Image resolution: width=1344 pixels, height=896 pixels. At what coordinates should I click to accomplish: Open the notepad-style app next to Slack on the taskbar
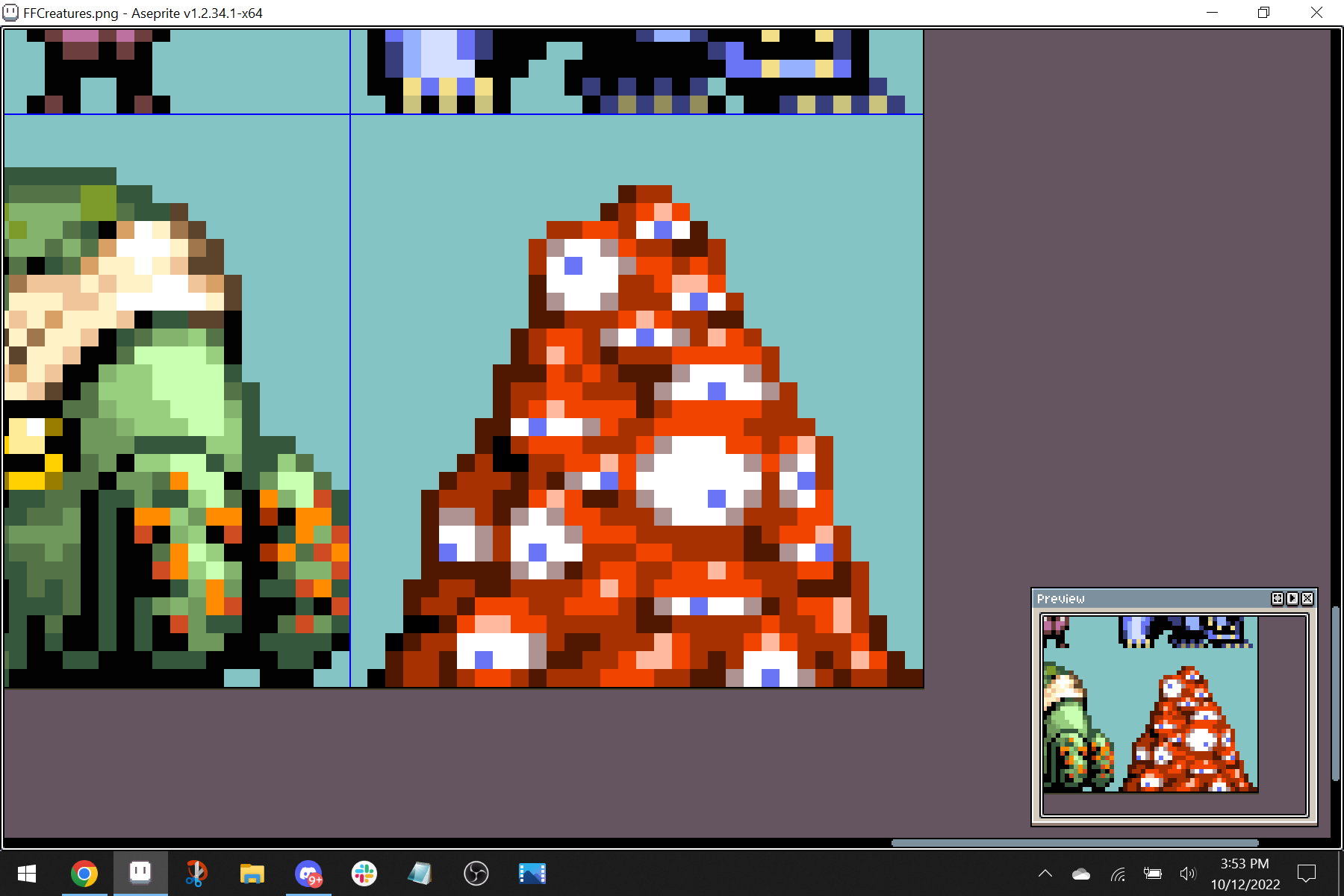click(x=420, y=874)
